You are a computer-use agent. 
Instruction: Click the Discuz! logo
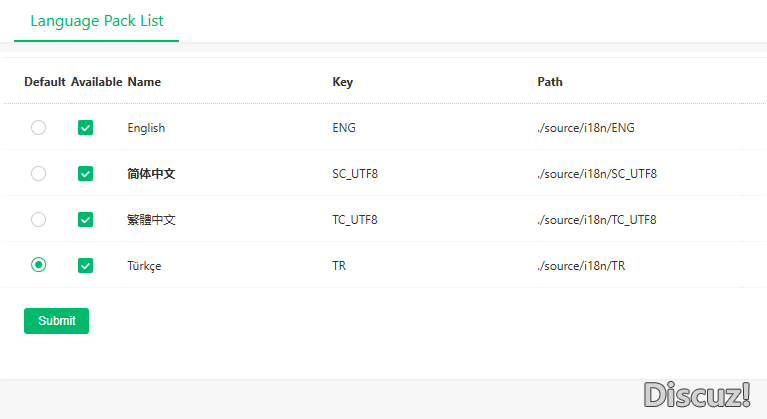697,395
